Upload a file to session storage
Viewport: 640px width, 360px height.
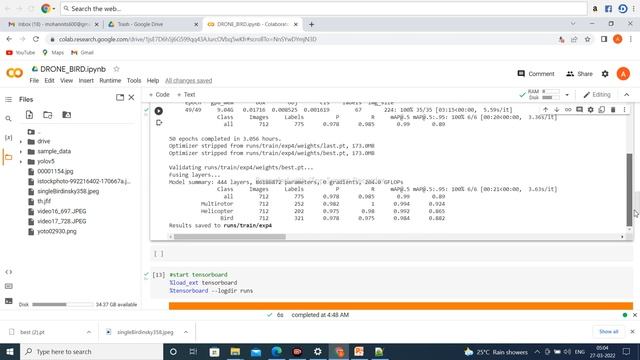[x=29, y=115]
